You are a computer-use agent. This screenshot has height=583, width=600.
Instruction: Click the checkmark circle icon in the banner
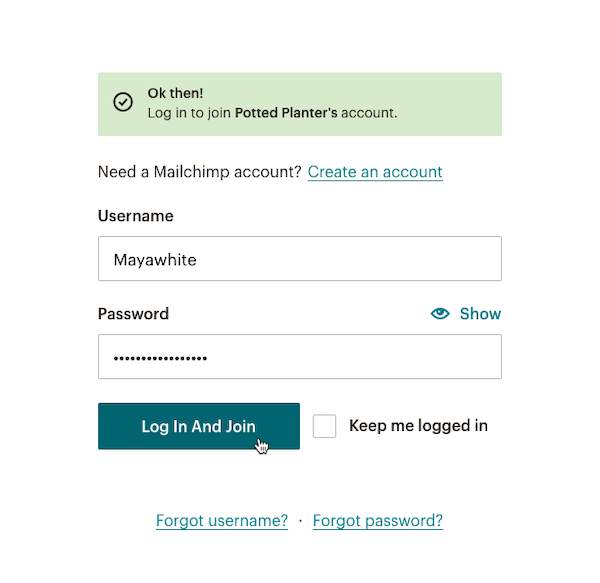point(123,102)
